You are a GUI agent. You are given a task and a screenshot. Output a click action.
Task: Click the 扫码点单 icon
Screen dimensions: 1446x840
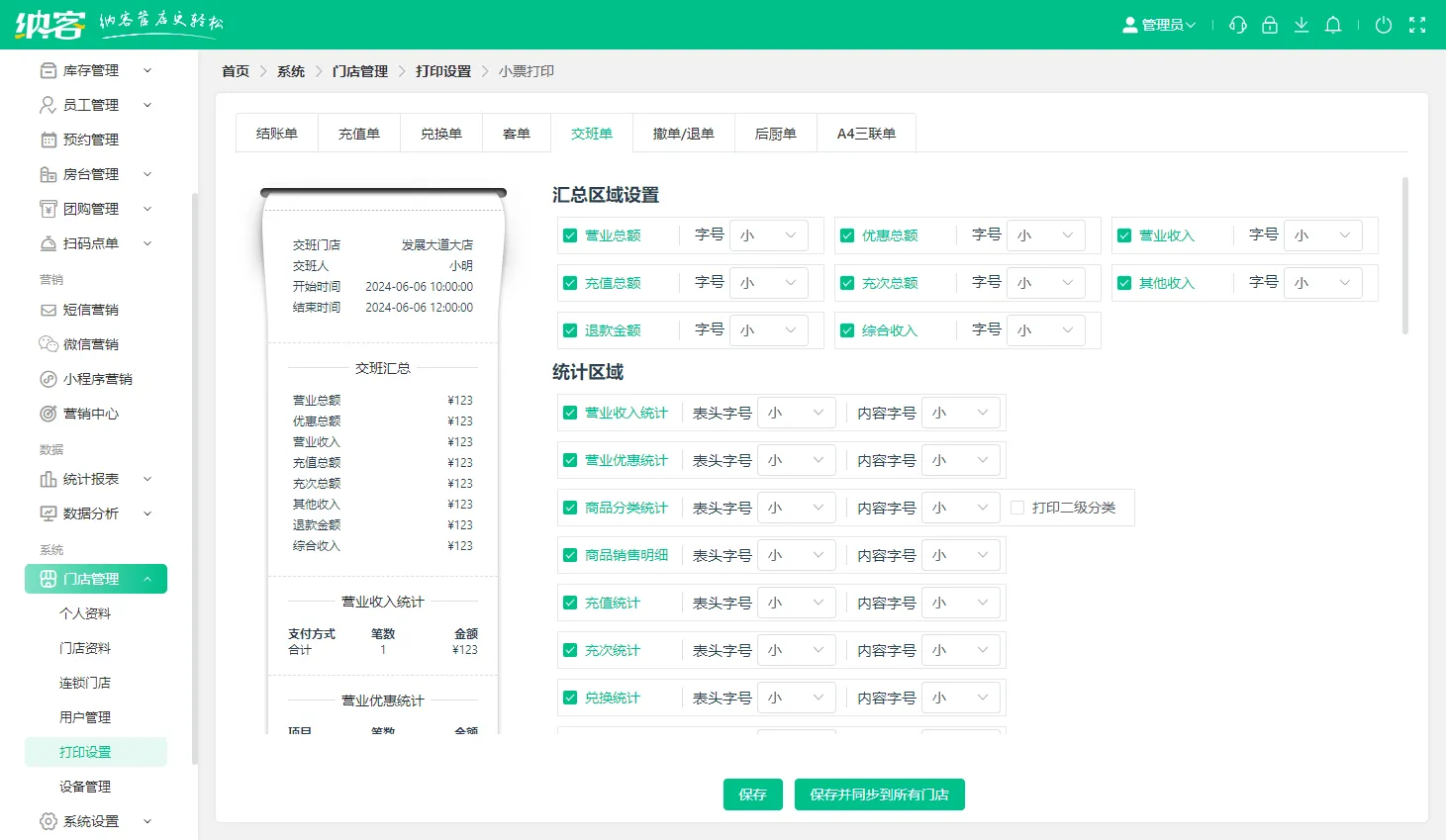pos(48,243)
